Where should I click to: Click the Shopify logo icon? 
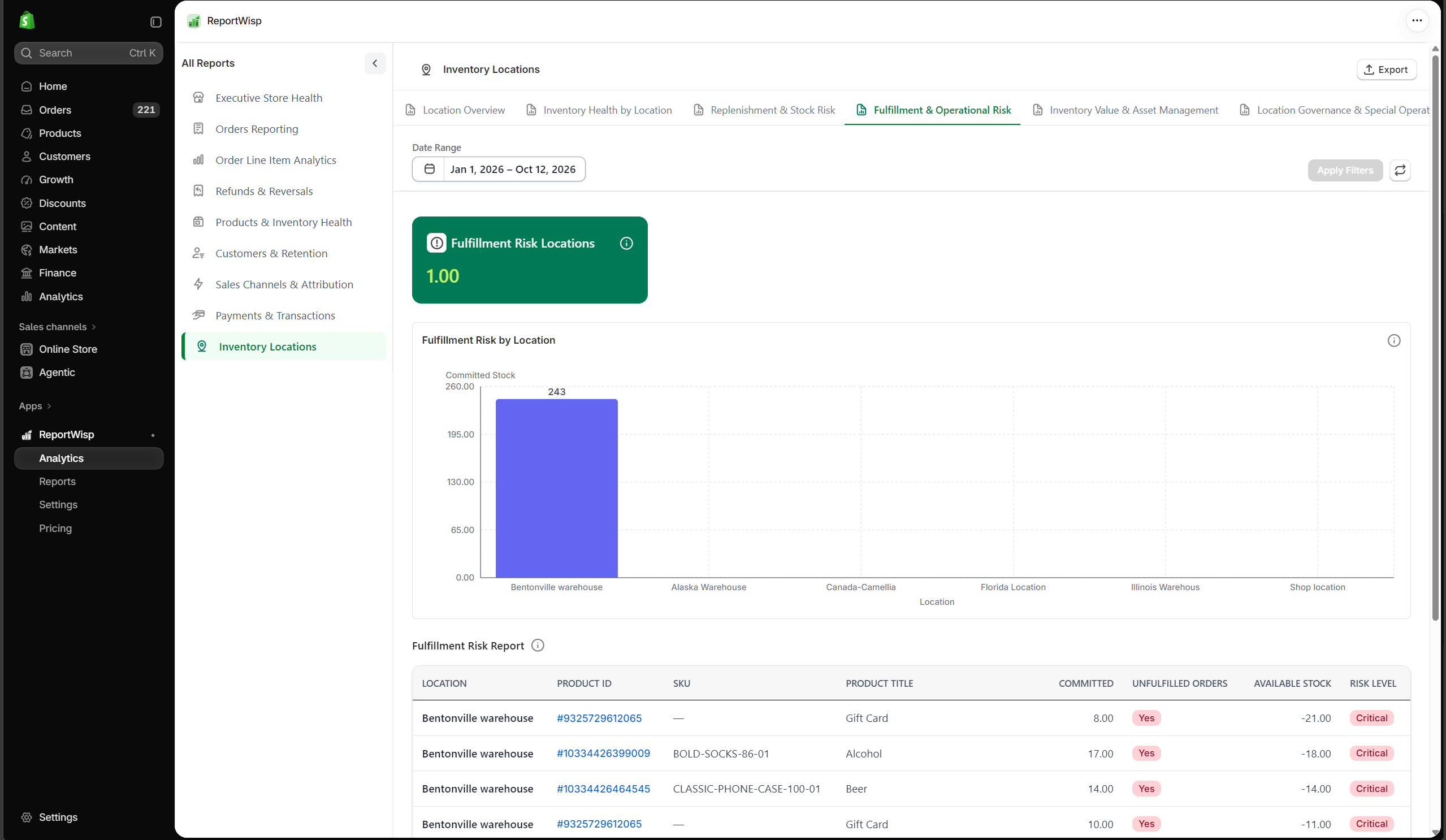27,21
